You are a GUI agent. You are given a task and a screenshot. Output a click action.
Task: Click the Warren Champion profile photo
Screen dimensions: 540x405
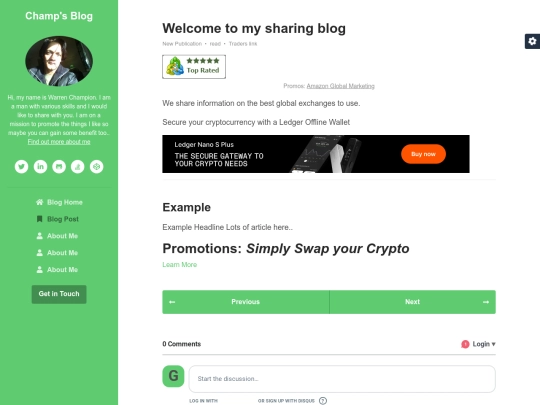point(59,61)
